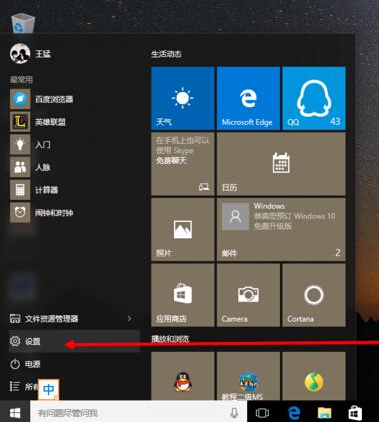Open 闹钟和时钟 alarm app
Image resolution: width=379 pixels, height=422 pixels.
(42, 212)
